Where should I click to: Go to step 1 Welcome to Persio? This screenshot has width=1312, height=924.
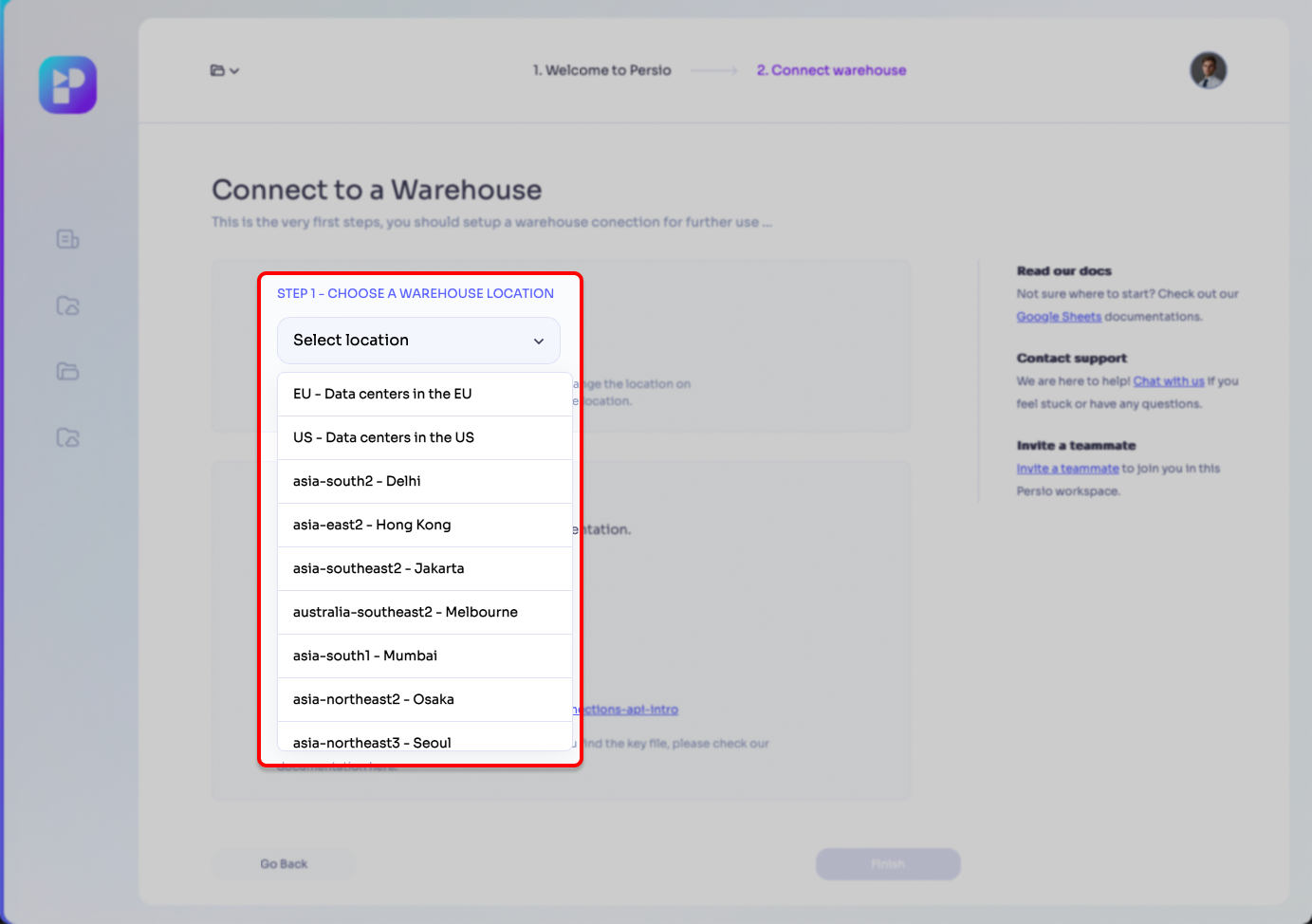pos(601,69)
